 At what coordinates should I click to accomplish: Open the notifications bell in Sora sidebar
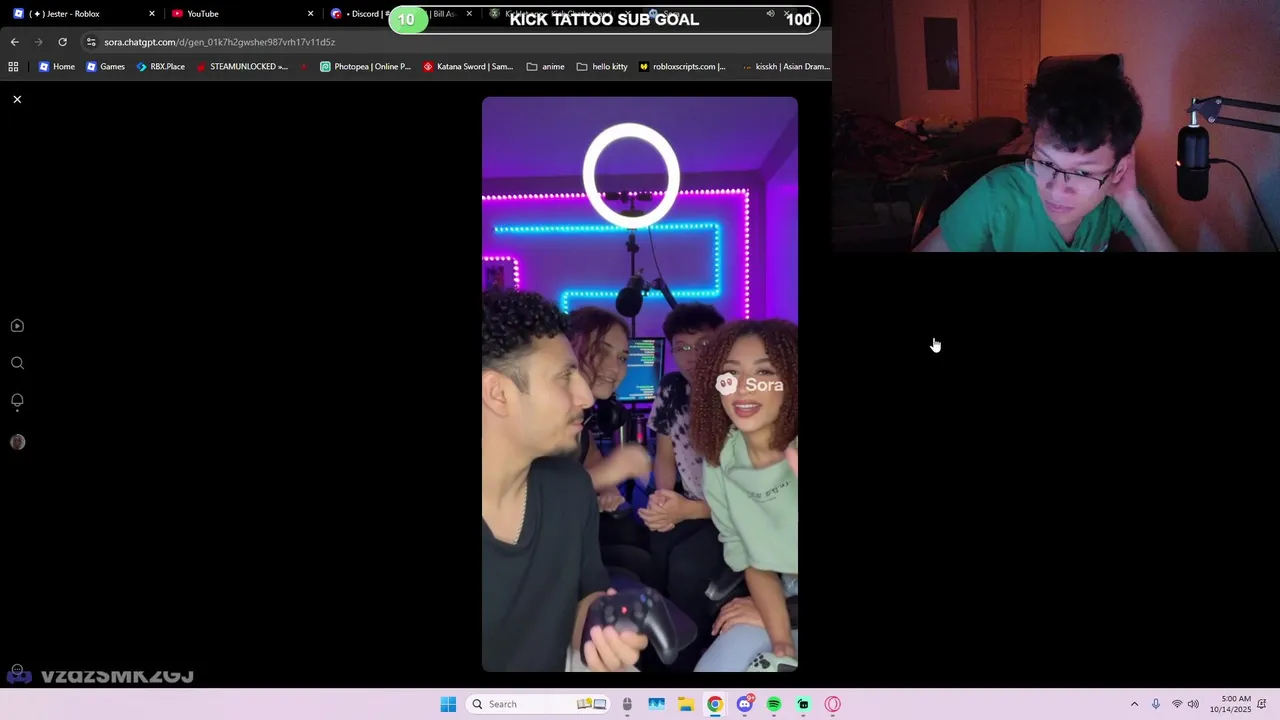pos(17,401)
